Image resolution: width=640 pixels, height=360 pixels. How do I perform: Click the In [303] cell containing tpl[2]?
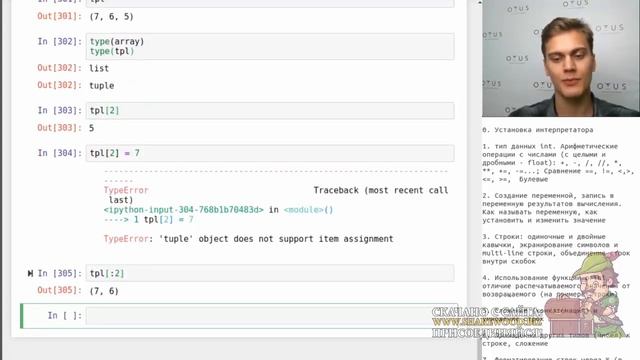pos(270,111)
